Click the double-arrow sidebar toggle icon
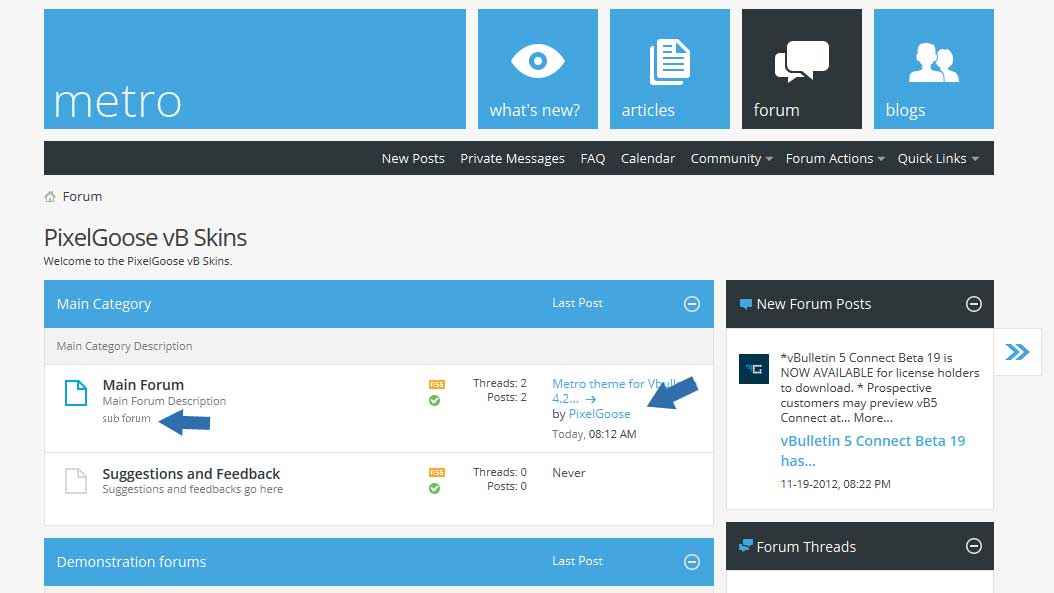The width and height of the screenshot is (1054, 593). click(x=1017, y=352)
